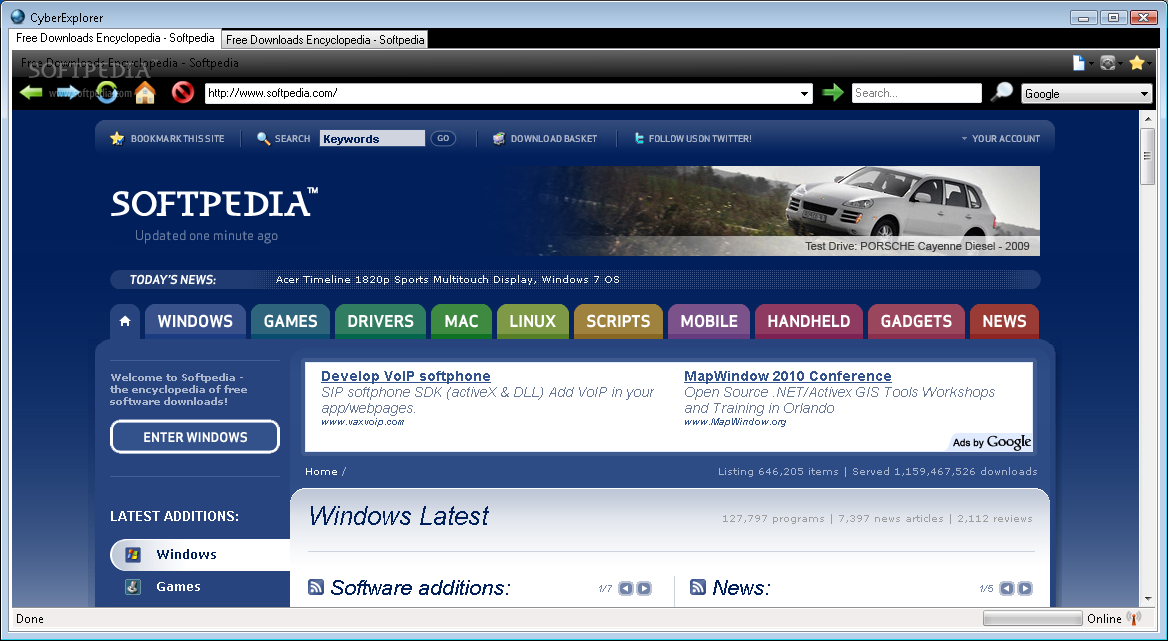Switch to the second Softpedia browser tab
The image size is (1168, 641).
tap(325, 39)
